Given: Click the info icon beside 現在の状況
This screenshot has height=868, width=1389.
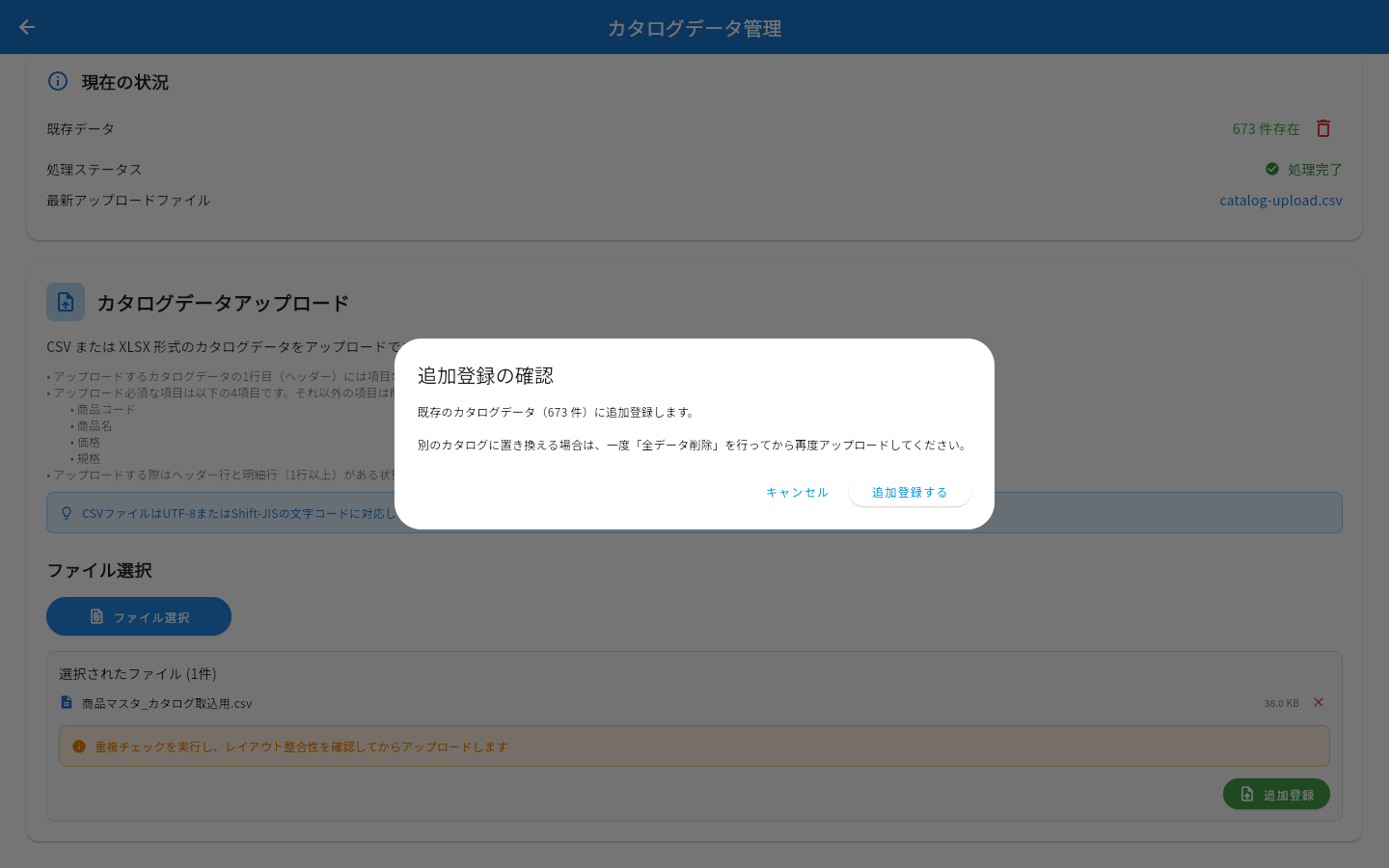Looking at the screenshot, I should (58, 81).
